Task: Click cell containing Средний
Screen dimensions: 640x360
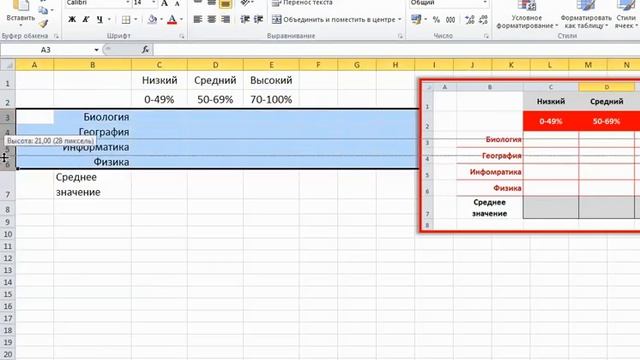Action: (x=215, y=80)
